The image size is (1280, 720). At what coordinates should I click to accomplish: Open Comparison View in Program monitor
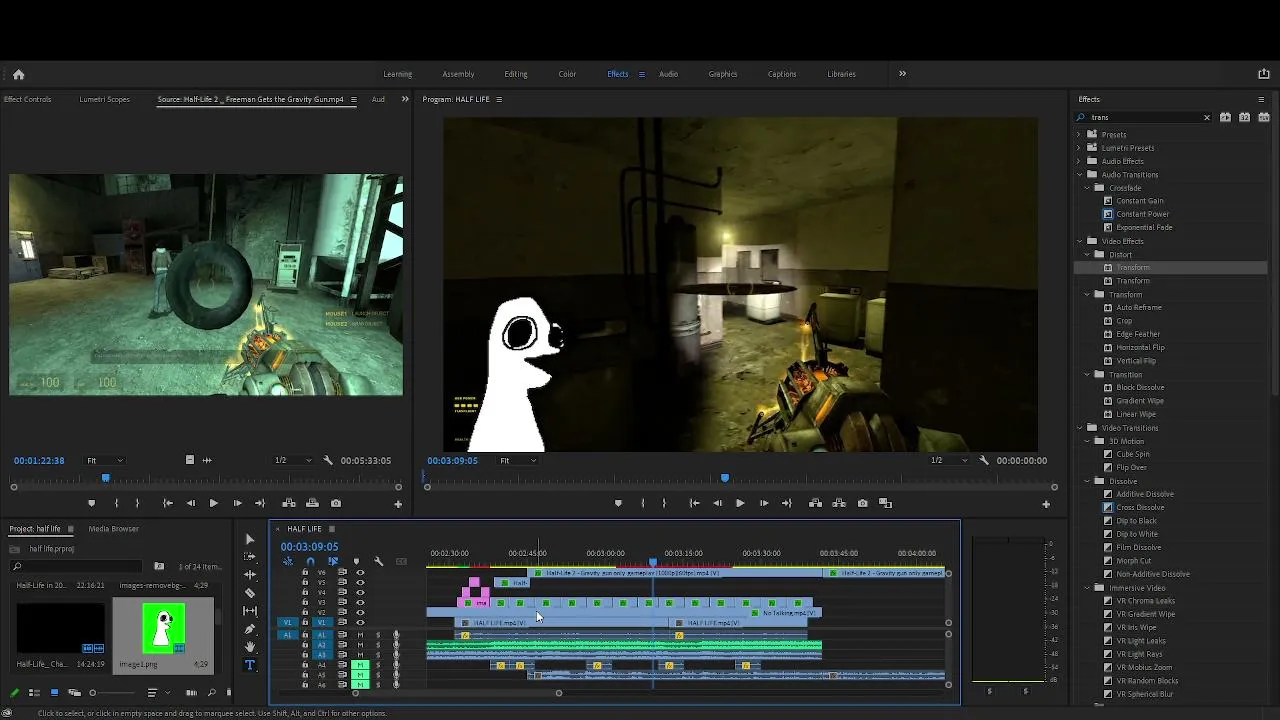pos(885,503)
